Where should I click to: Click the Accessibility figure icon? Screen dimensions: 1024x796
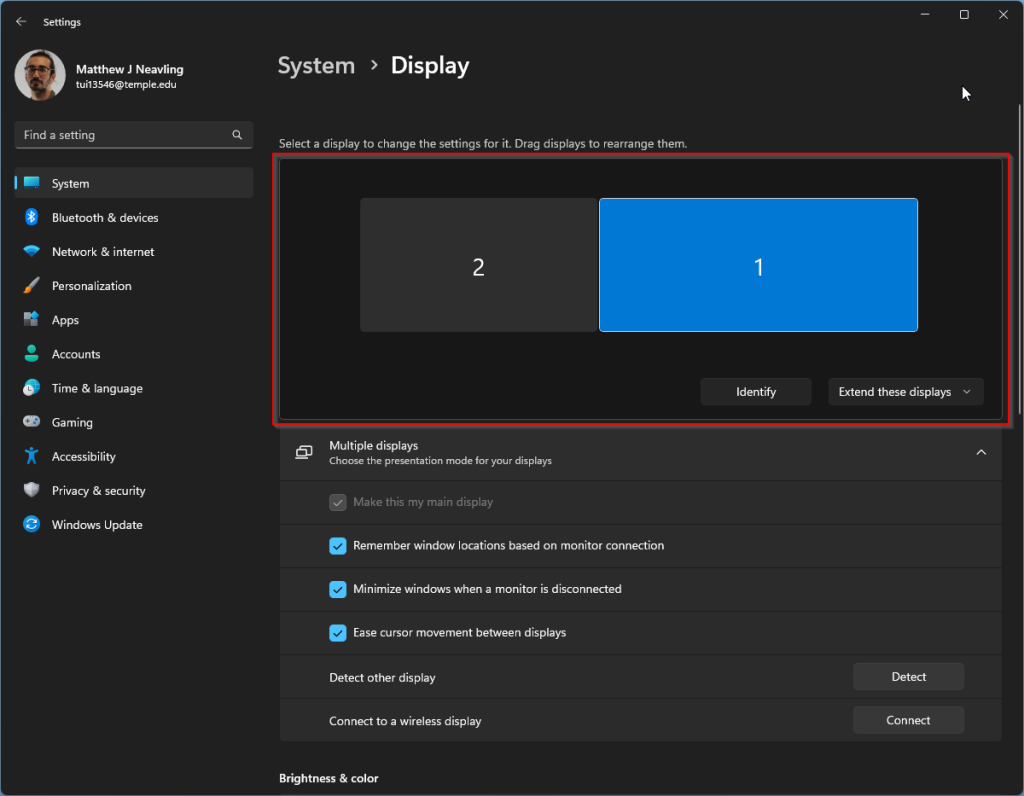pyautogui.click(x=31, y=457)
